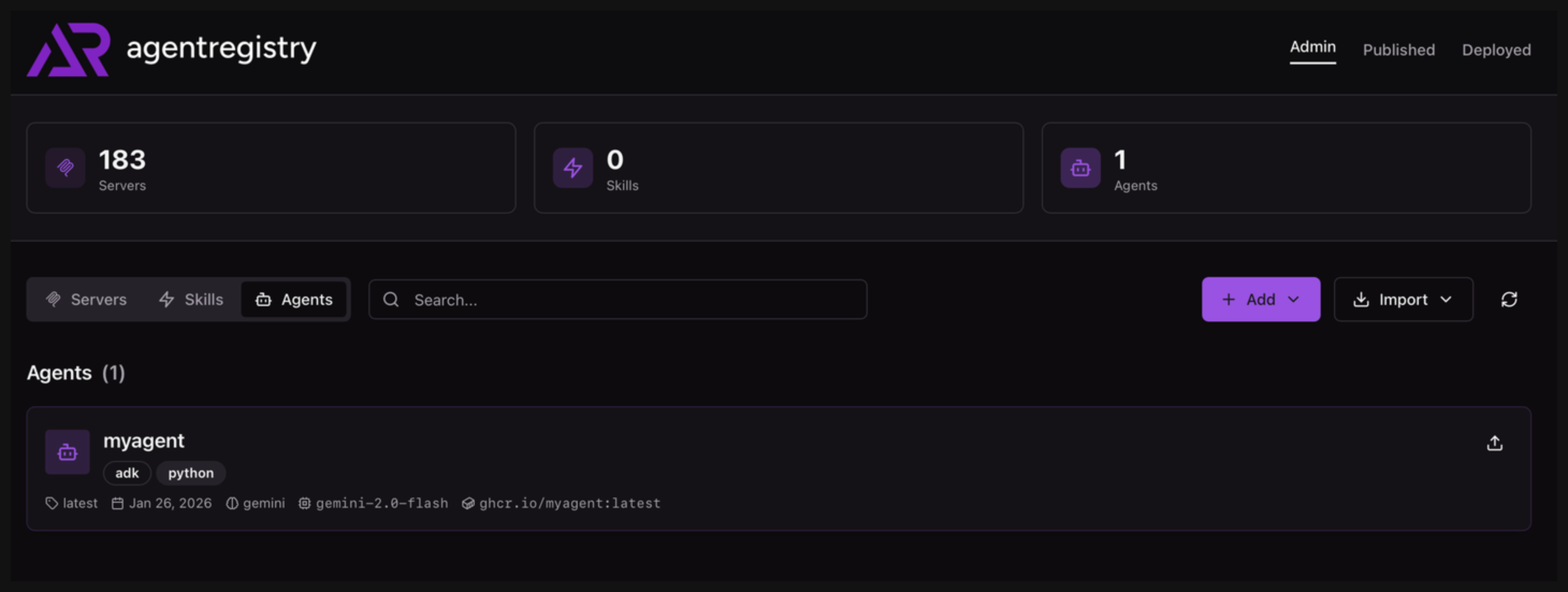Go to the Published page
Image resolution: width=1568 pixels, height=592 pixels.
1398,50
